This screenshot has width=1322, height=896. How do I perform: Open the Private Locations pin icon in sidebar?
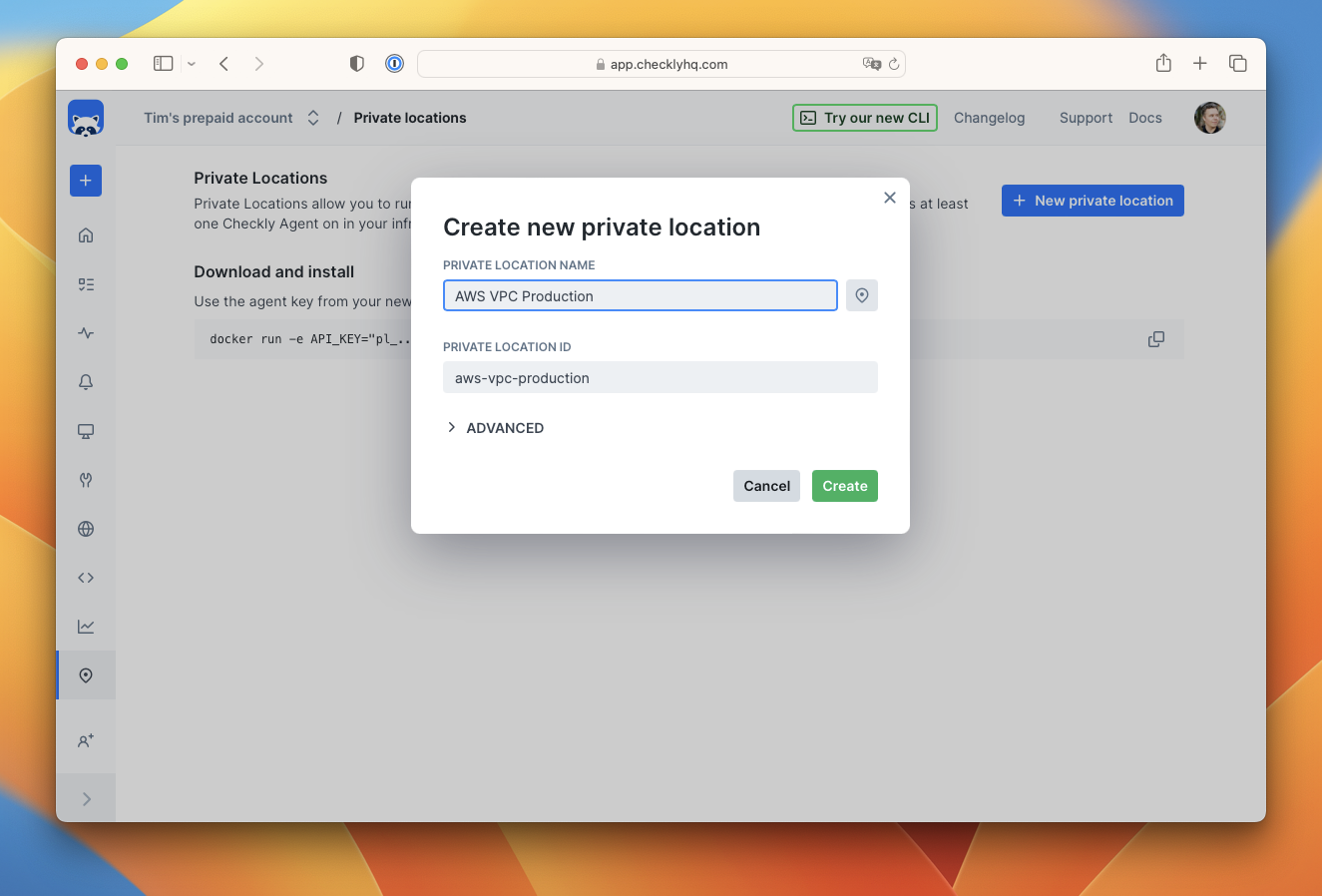coord(85,674)
